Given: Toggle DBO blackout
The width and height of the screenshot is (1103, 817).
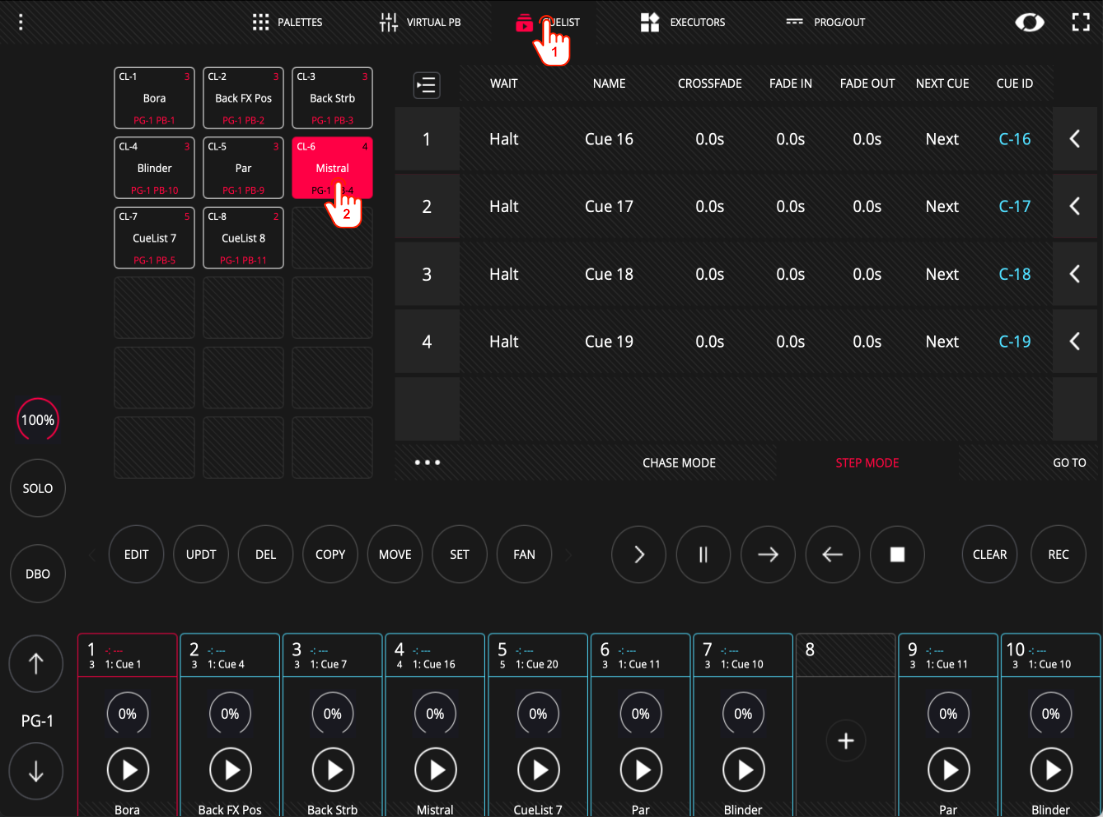Looking at the screenshot, I should (x=37, y=574).
